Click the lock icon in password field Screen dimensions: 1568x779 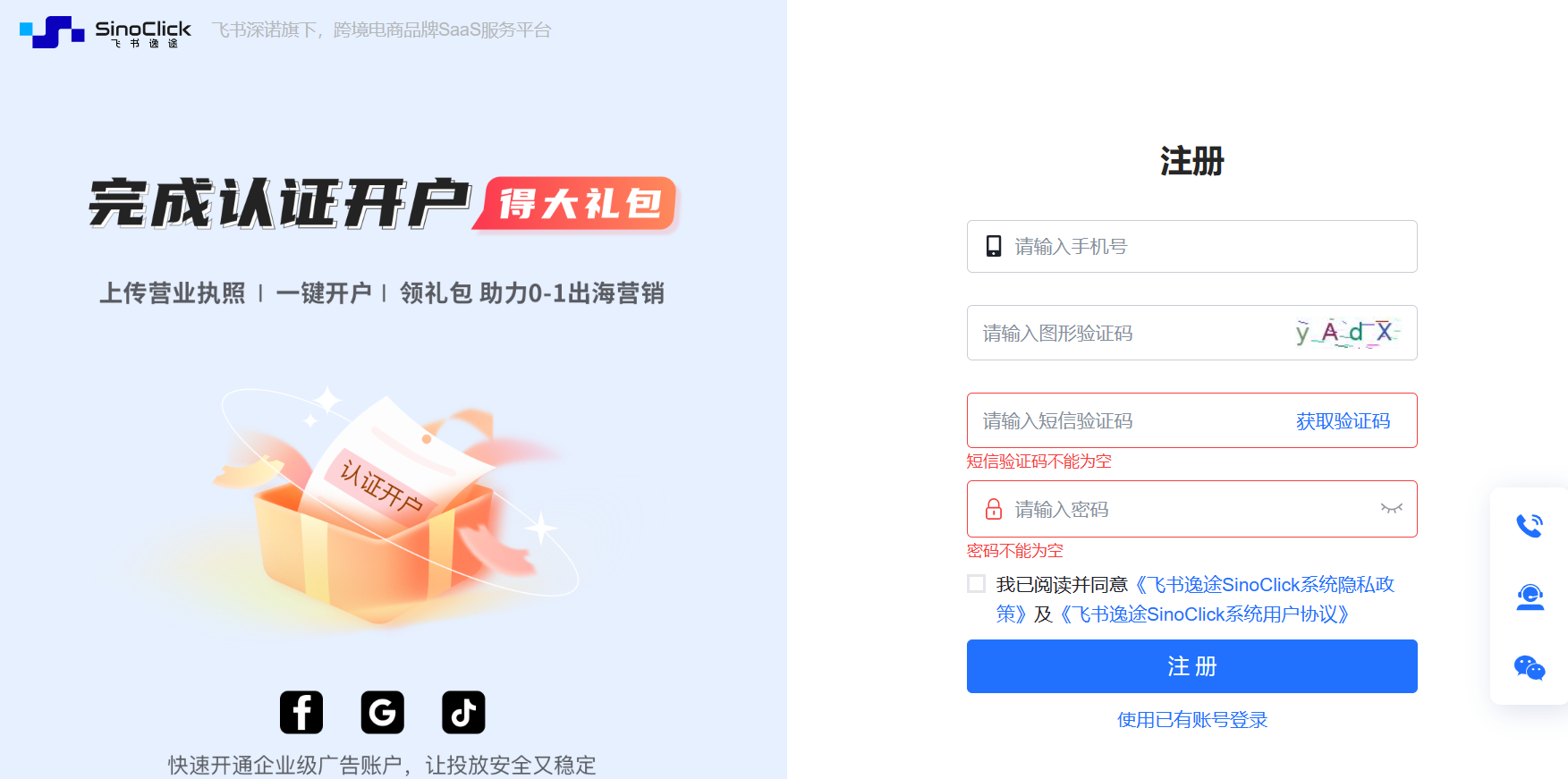(x=993, y=509)
